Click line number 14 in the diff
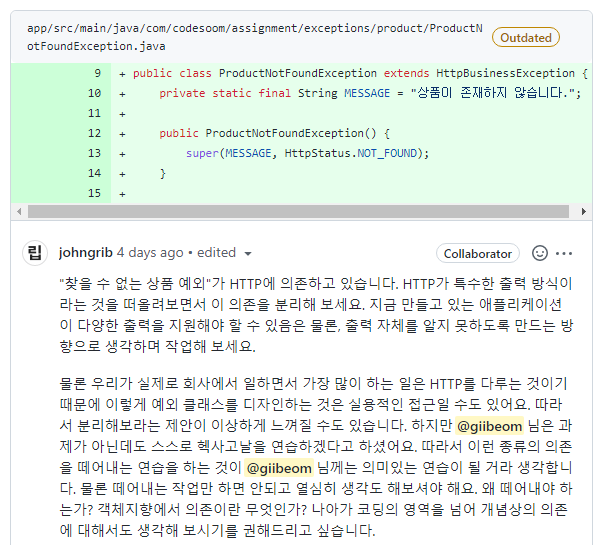The width and height of the screenshot is (602, 545). (x=94, y=173)
